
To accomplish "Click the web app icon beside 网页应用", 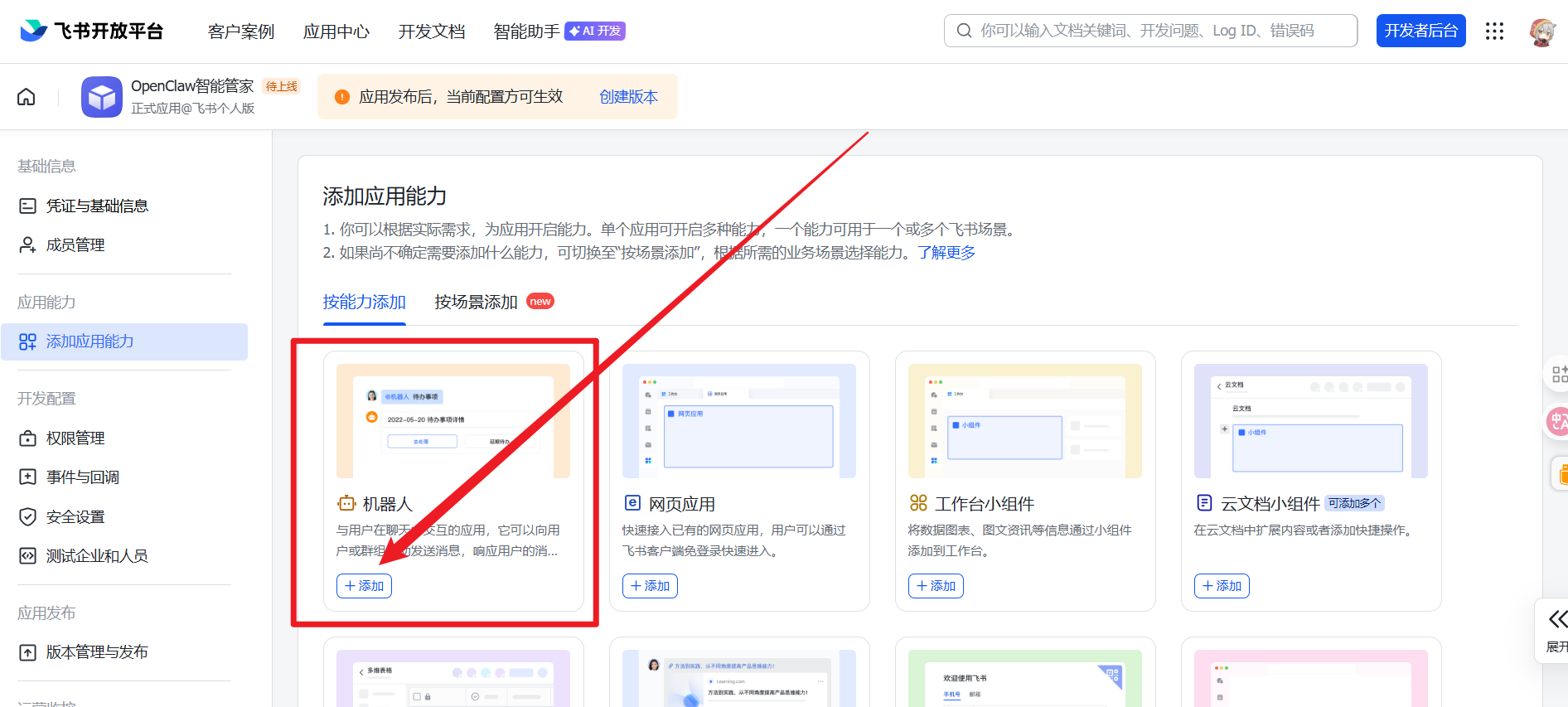I will pyautogui.click(x=632, y=503).
